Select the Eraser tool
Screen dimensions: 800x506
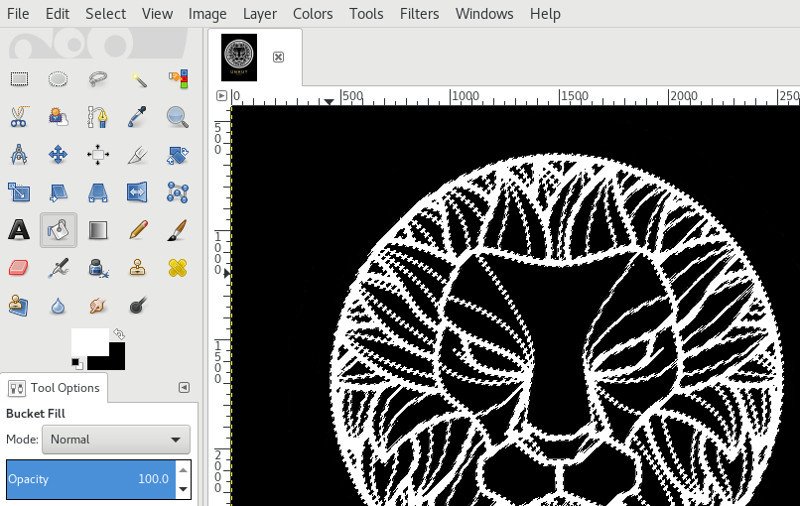tap(19, 268)
